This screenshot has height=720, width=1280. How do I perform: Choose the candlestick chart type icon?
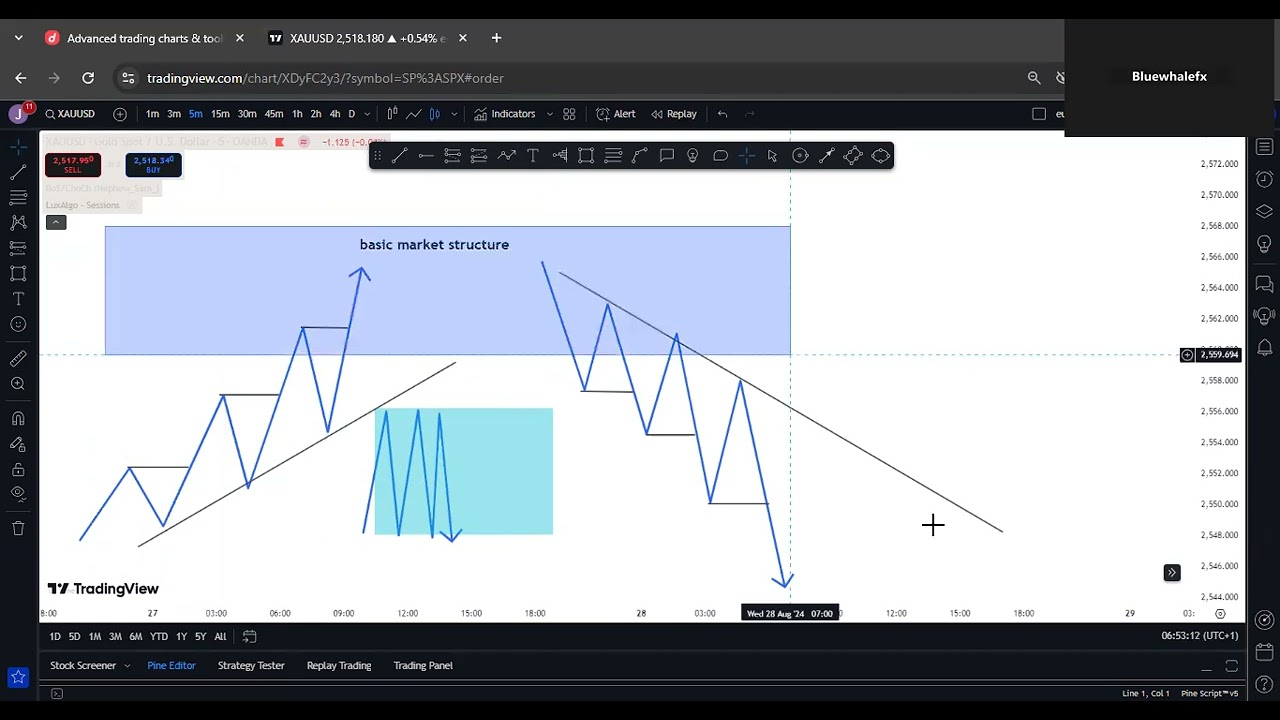click(435, 114)
